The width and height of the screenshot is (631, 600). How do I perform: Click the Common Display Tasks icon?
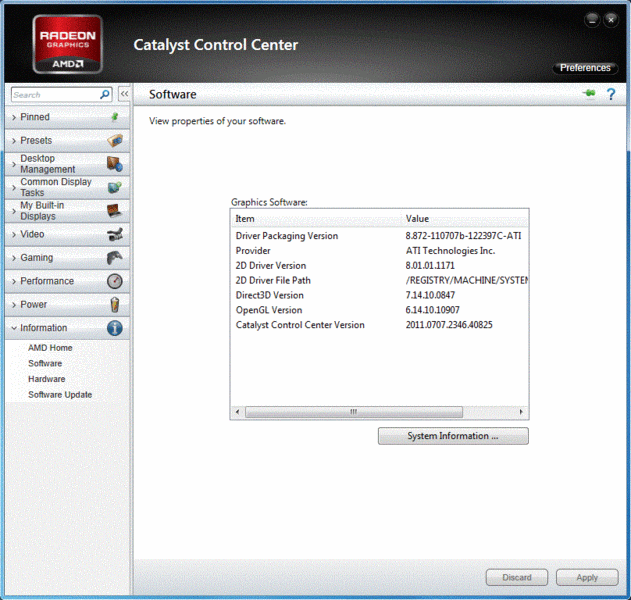coord(115,187)
